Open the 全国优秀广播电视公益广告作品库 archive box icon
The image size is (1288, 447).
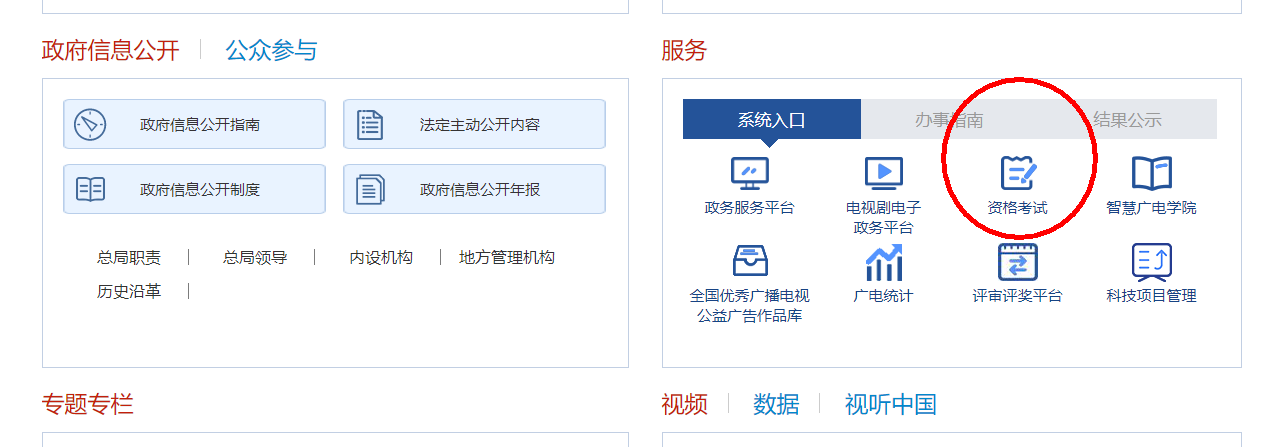coord(750,261)
